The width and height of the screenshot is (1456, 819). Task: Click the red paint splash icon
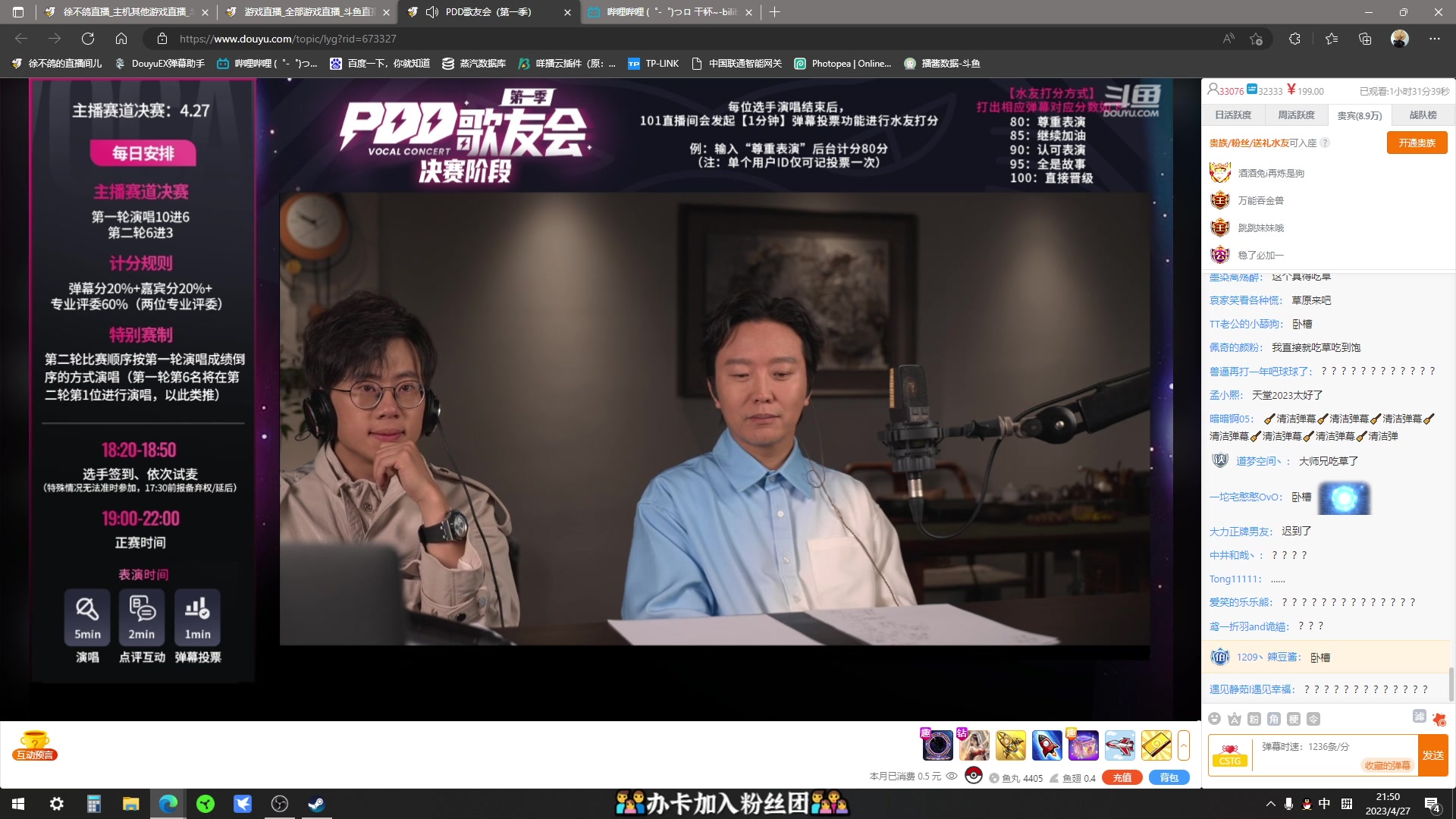click(1439, 719)
